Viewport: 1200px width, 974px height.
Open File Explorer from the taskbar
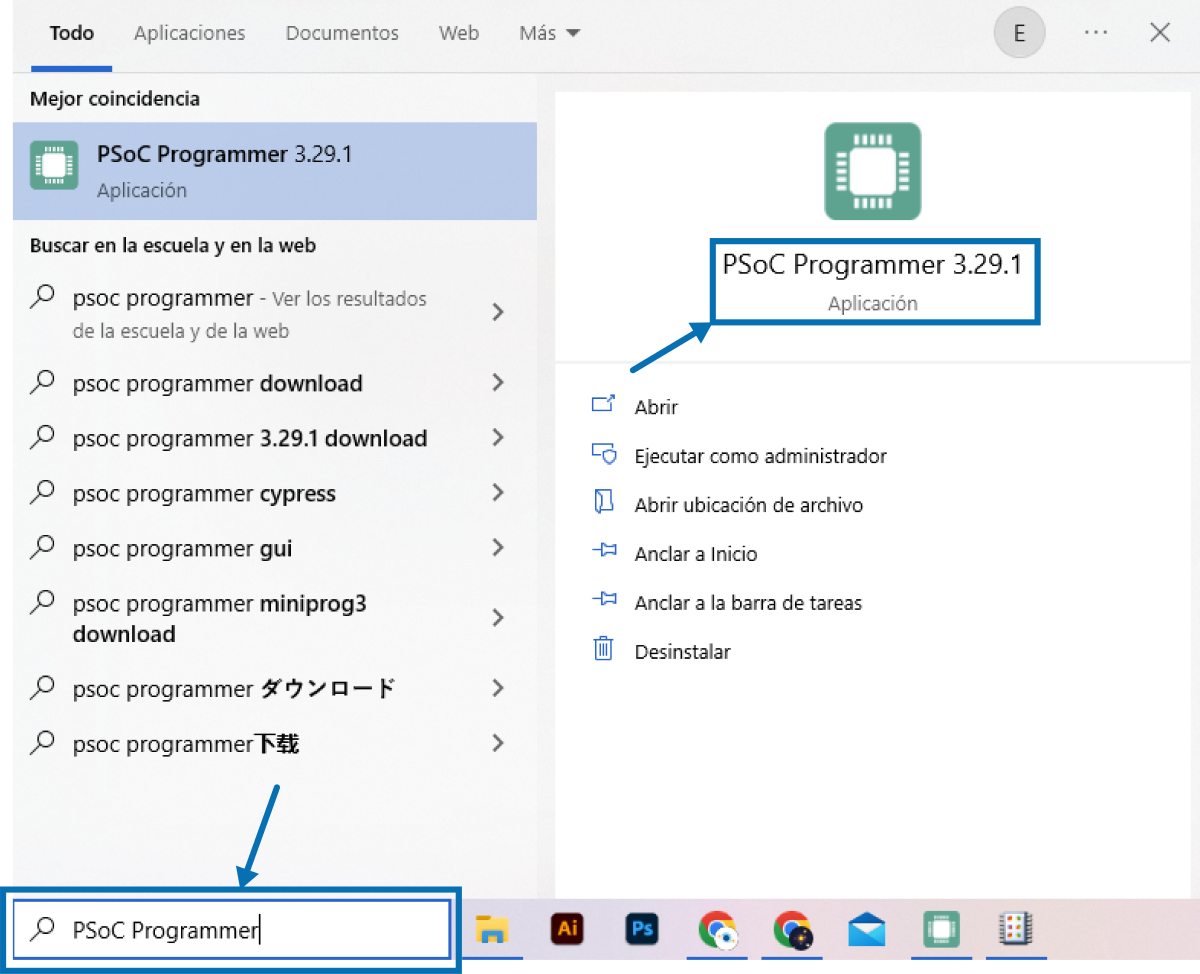490,929
